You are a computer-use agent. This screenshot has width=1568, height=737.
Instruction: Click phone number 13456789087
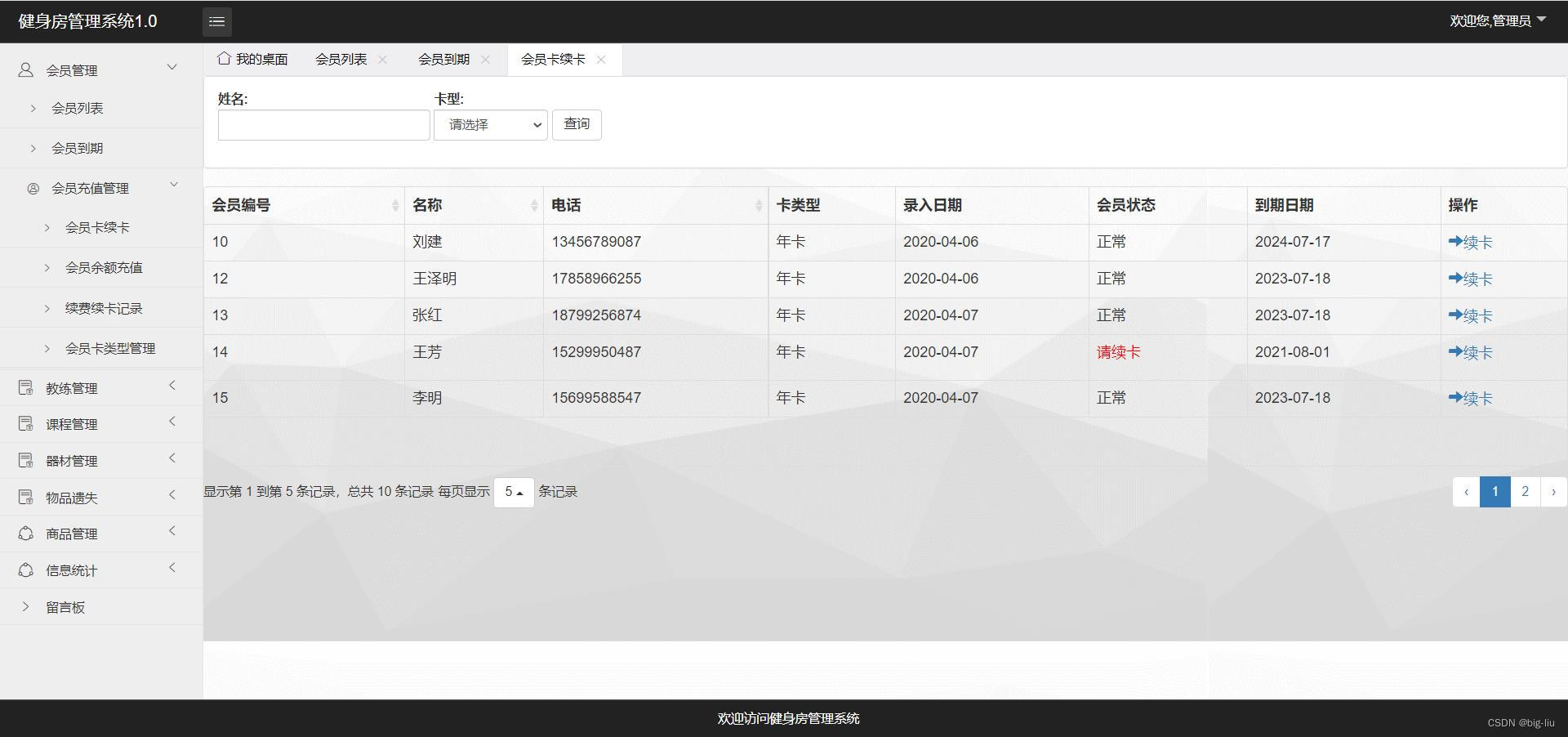pyautogui.click(x=596, y=243)
